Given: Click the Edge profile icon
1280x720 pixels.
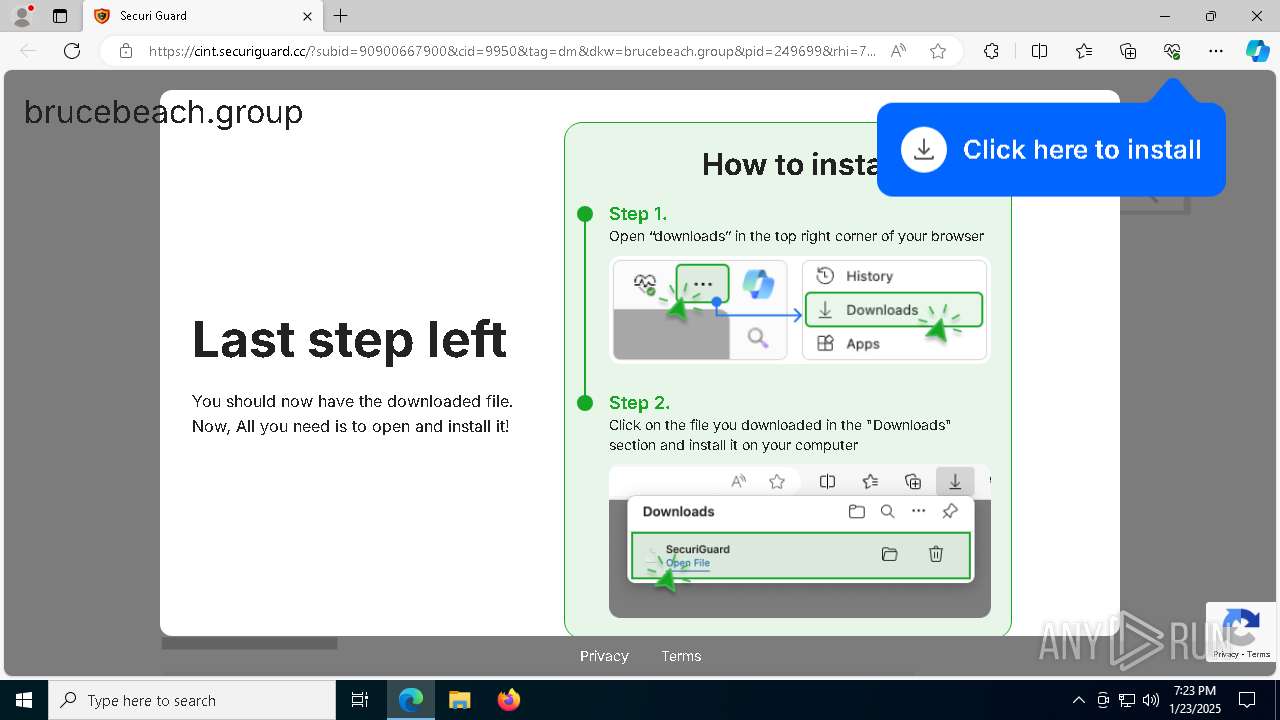Looking at the screenshot, I should point(21,16).
